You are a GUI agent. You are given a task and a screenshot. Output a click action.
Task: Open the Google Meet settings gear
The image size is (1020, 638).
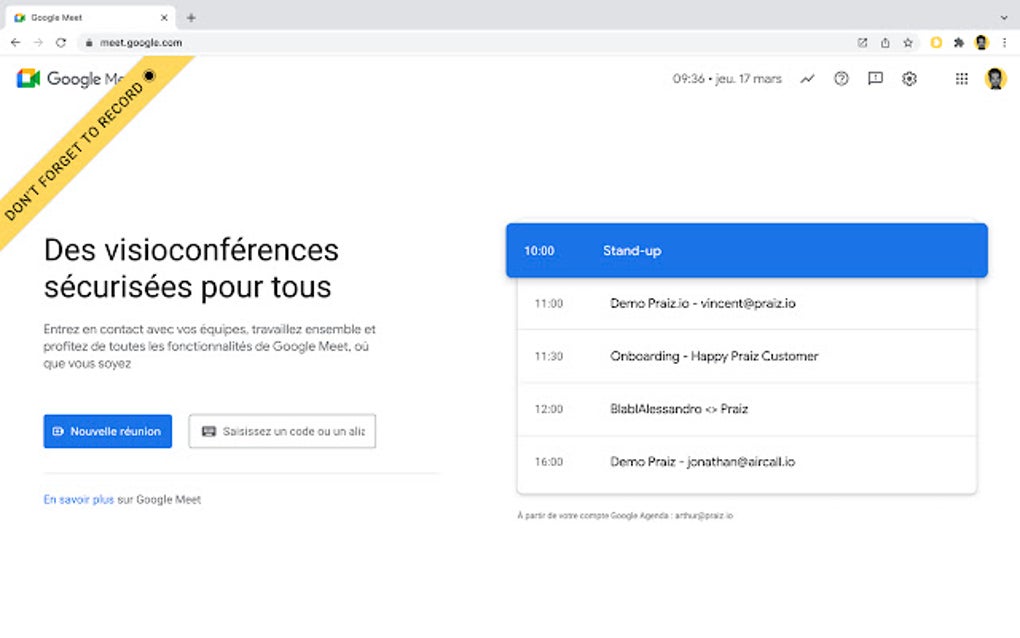click(x=909, y=79)
